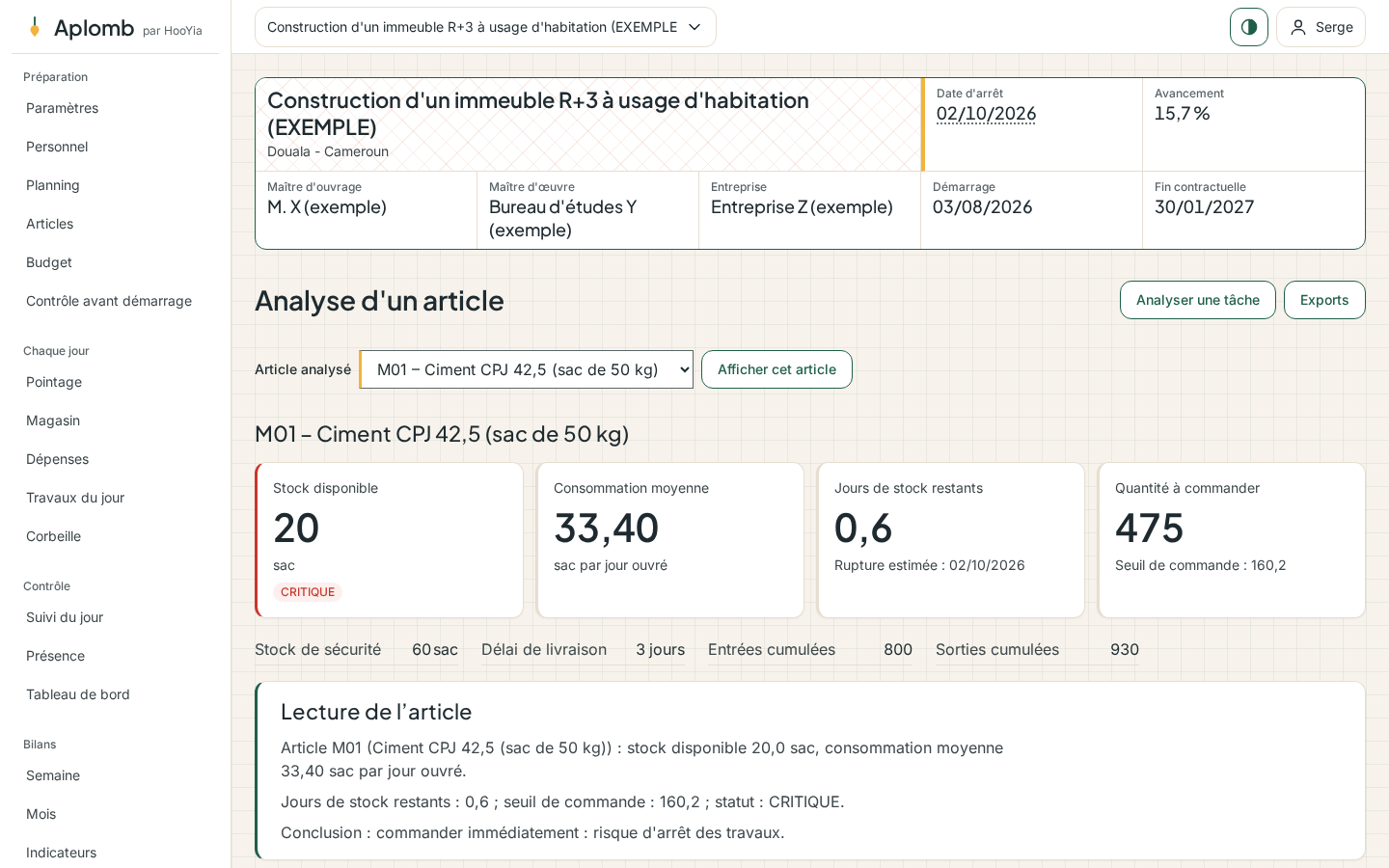1389x868 pixels.
Task: Toggle the dark/light theme button
Action: [x=1249, y=27]
